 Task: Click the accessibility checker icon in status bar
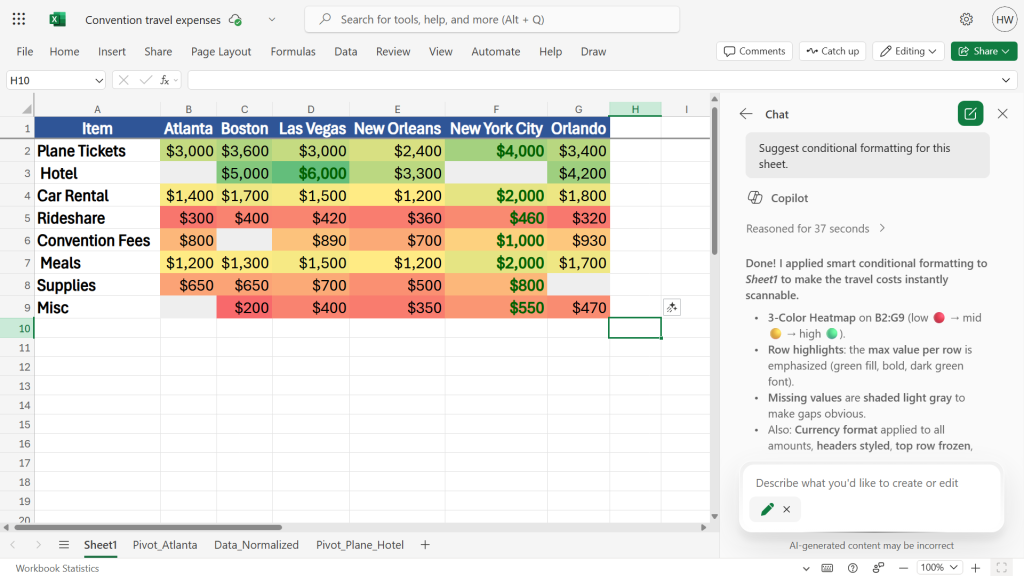pos(878,567)
